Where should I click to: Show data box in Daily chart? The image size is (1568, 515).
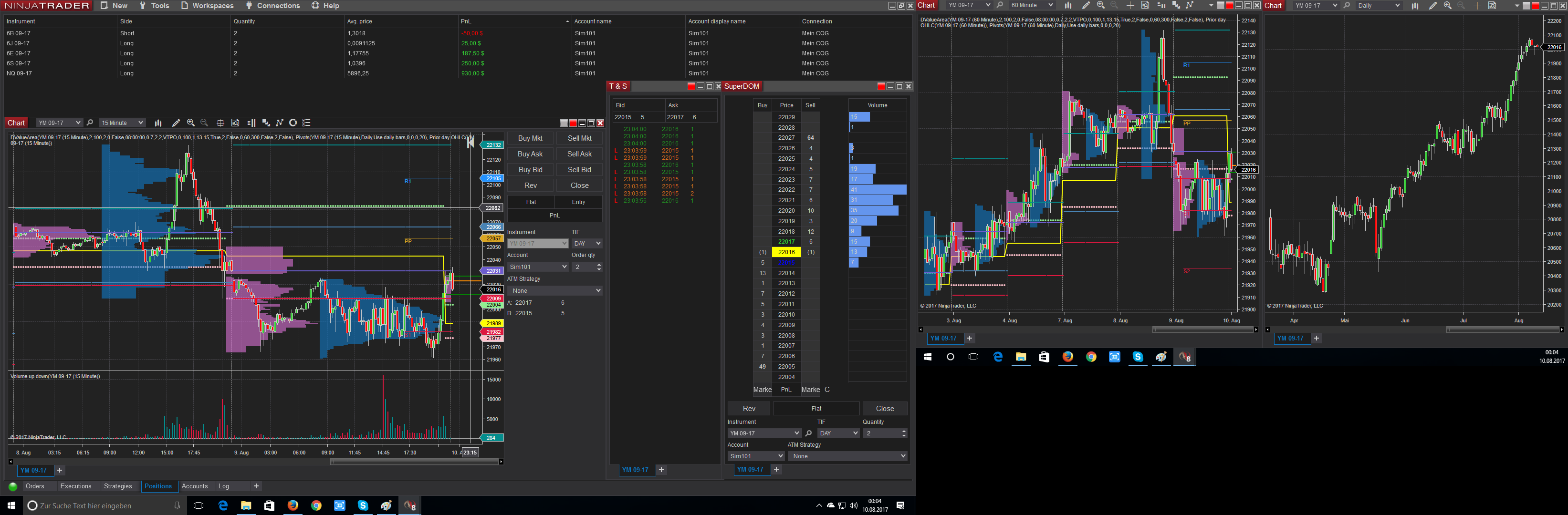[1493, 5]
